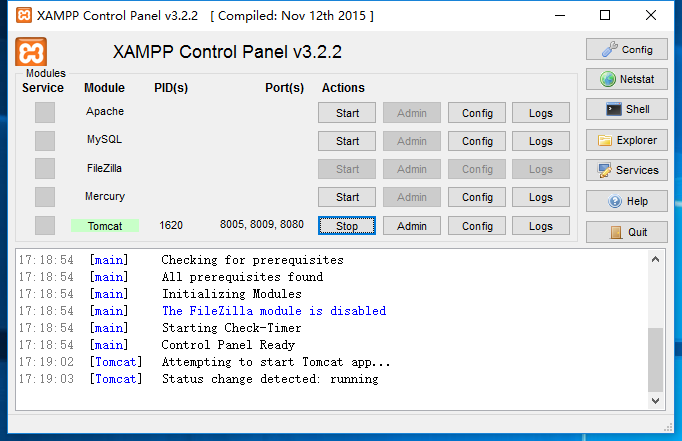682x441 pixels.
Task: Toggle the Tomcat service checkbox
Action: tap(45, 225)
